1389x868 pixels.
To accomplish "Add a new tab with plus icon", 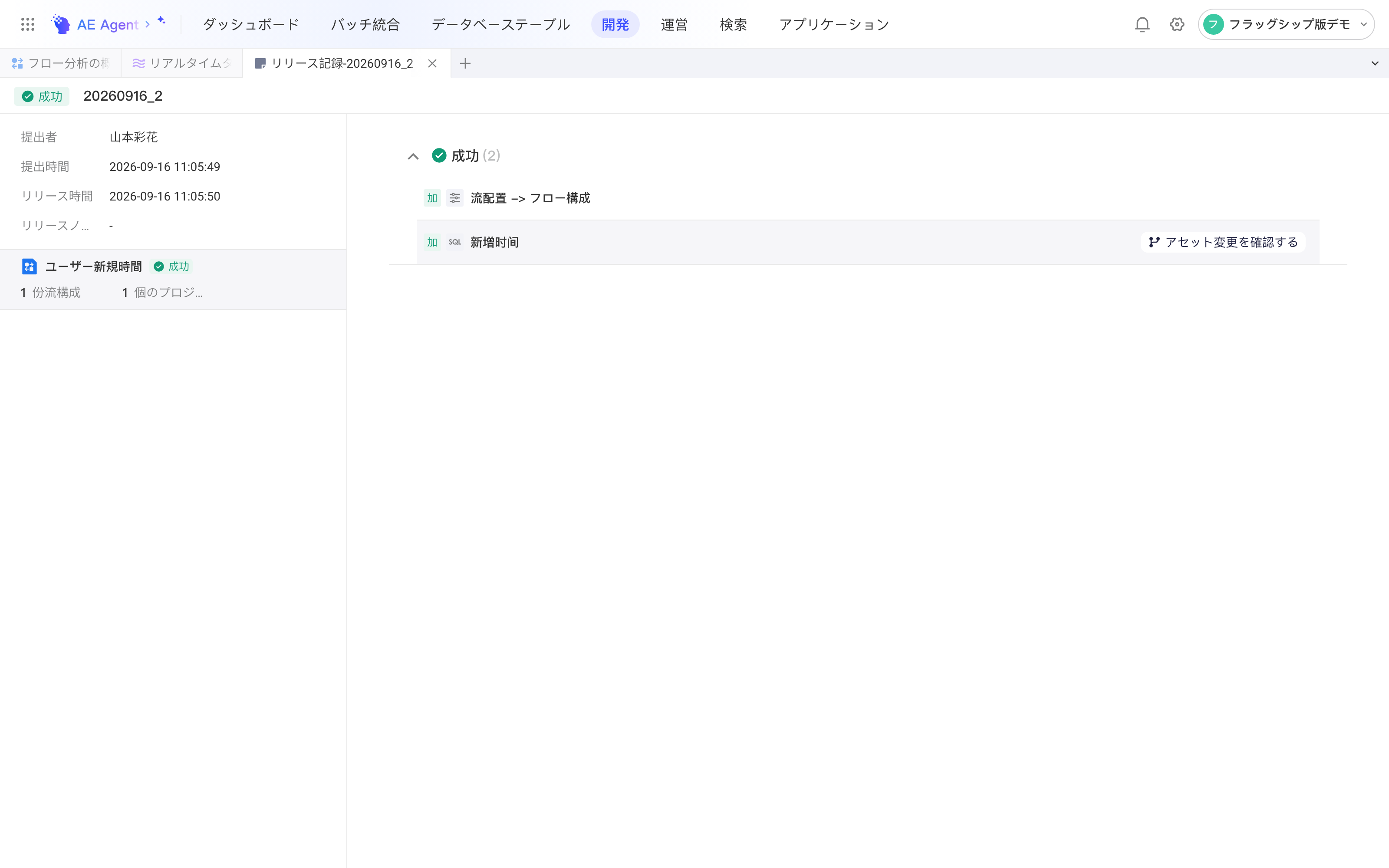I will pyautogui.click(x=465, y=63).
